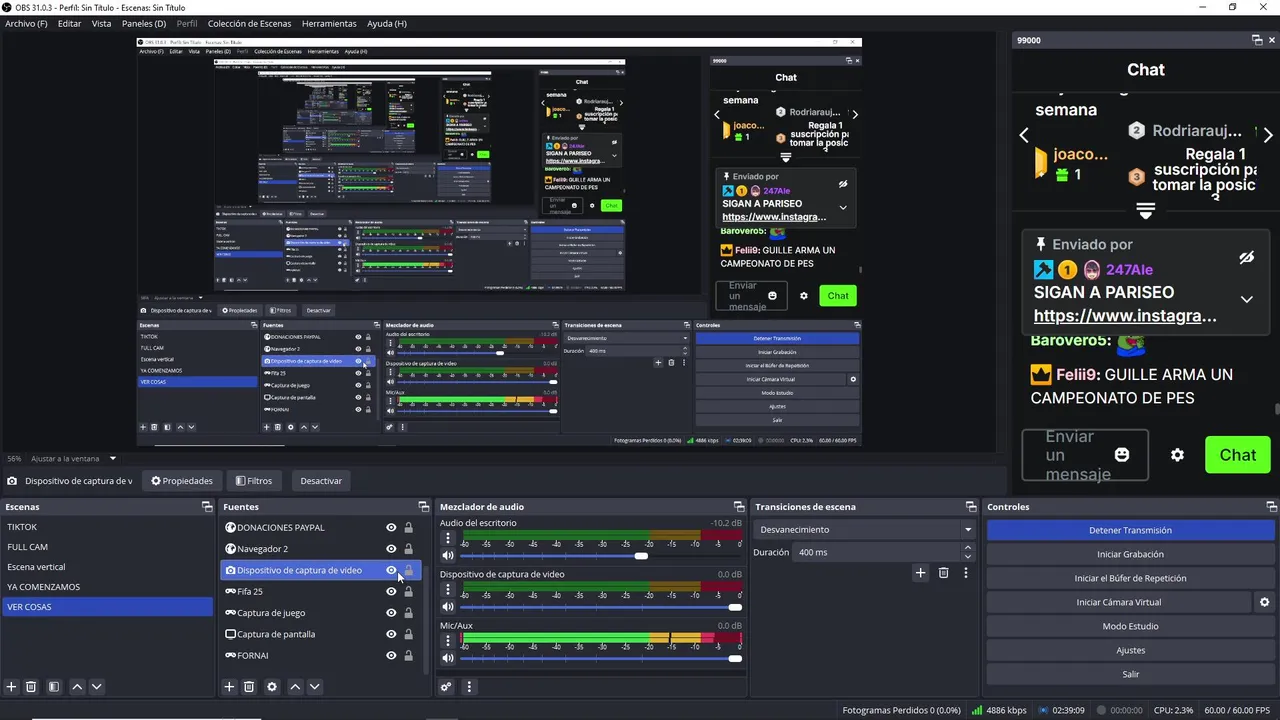This screenshot has height=720, width=1280.
Task: Hide Dispositivo de captura de video source
Action: click(x=391, y=570)
